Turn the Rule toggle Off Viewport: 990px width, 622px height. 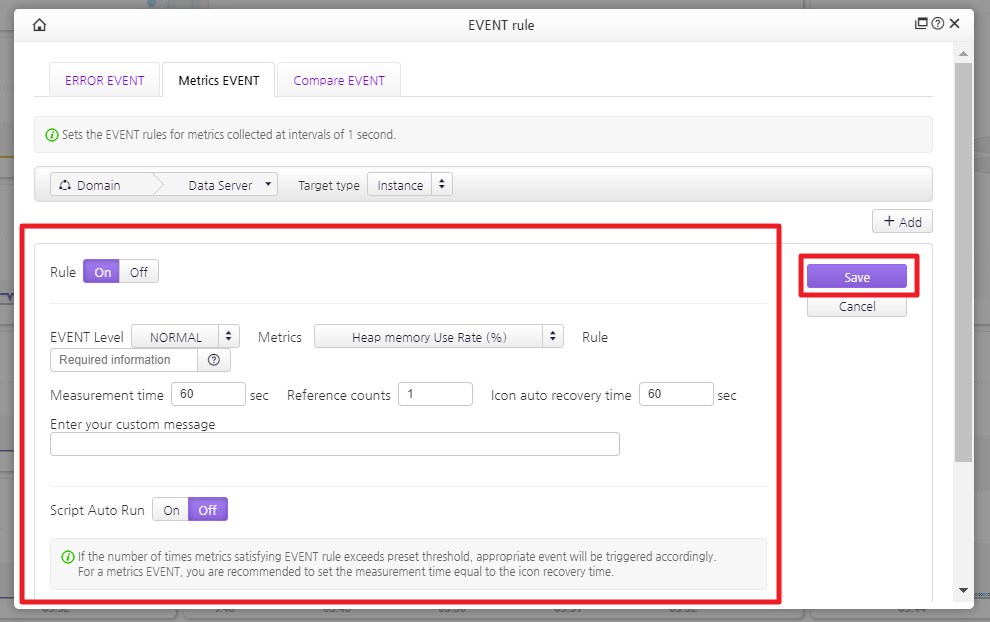pos(139,272)
